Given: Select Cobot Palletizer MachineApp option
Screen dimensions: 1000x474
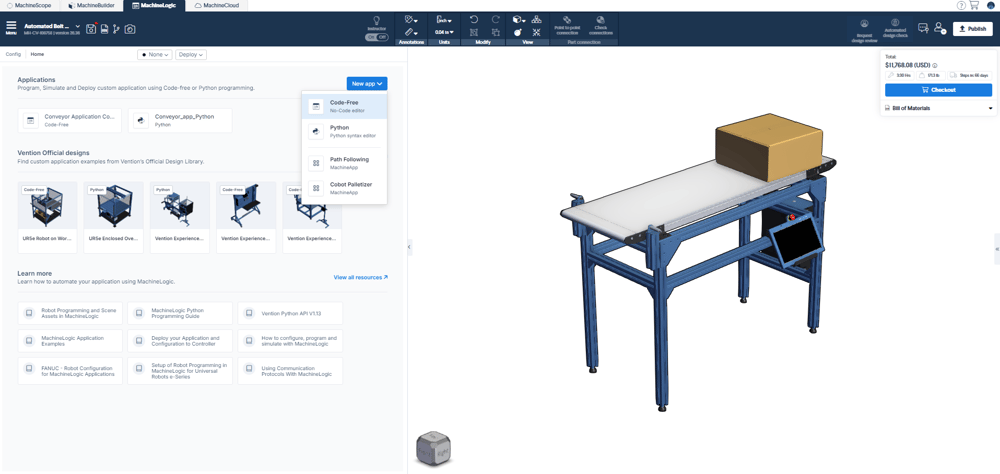Looking at the screenshot, I should (344, 188).
